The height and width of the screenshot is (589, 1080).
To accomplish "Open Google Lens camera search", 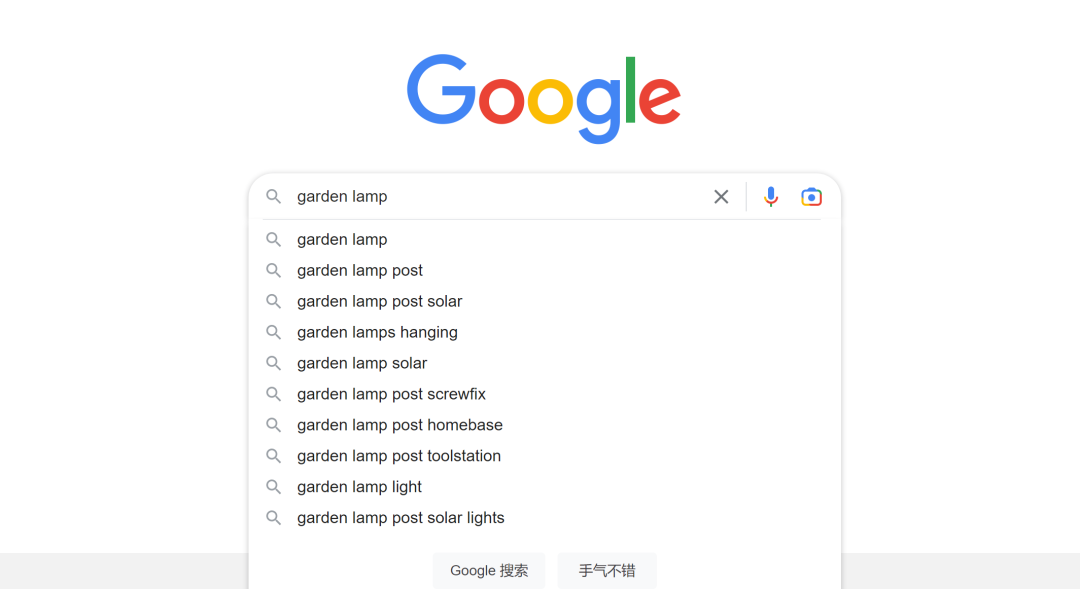I will (x=811, y=196).
